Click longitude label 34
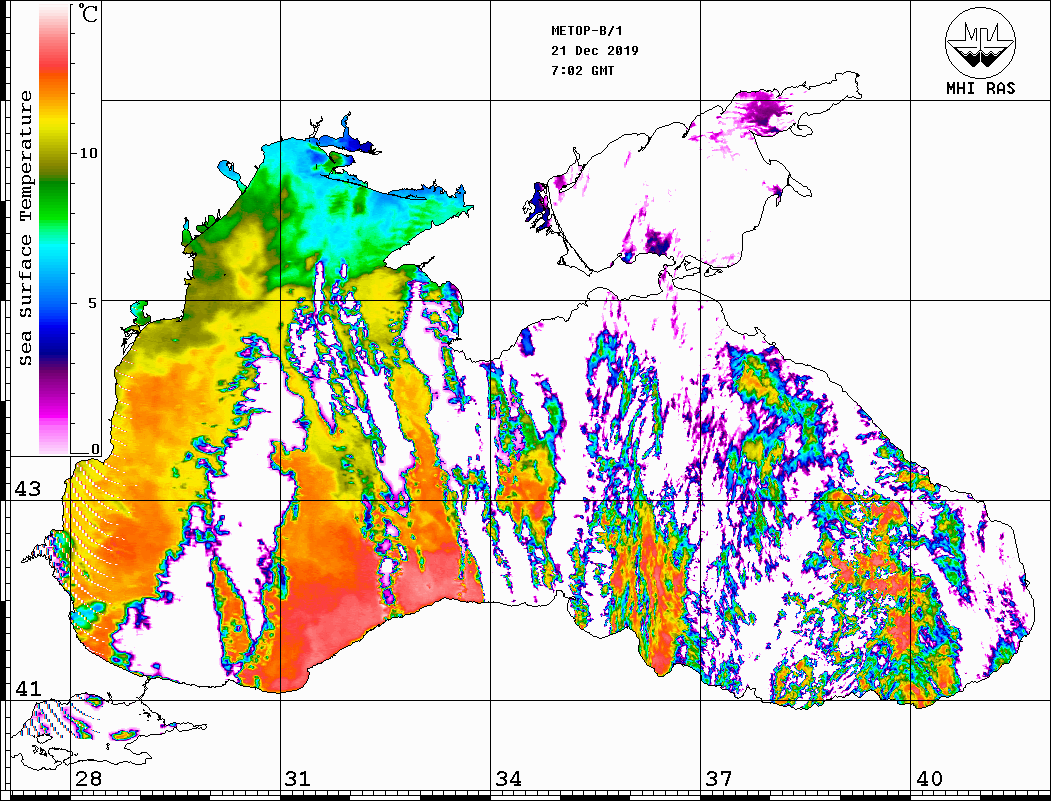Image resolution: width=1051 pixels, height=801 pixels. coord(509,779)
